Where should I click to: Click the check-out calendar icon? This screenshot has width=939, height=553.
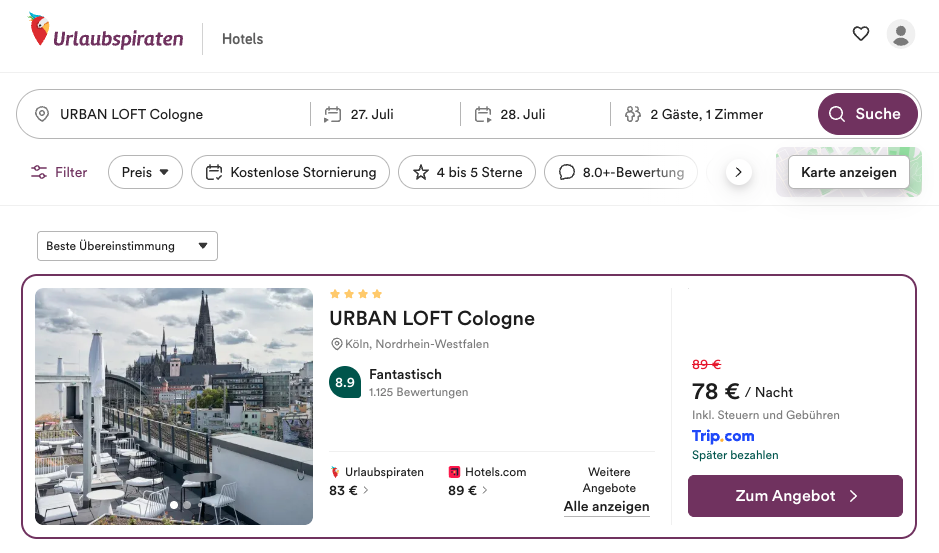coord(483,115)
